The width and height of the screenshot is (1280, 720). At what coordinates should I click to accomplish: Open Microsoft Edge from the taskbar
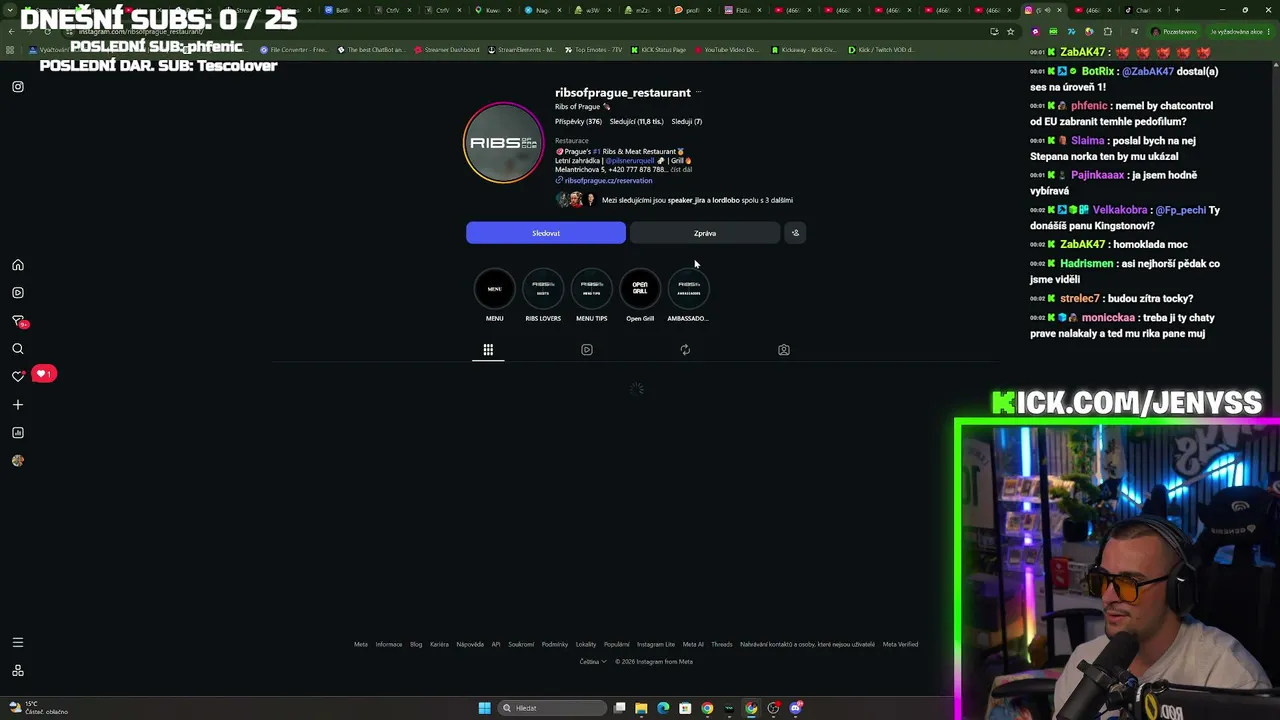[x=663, y=708]
